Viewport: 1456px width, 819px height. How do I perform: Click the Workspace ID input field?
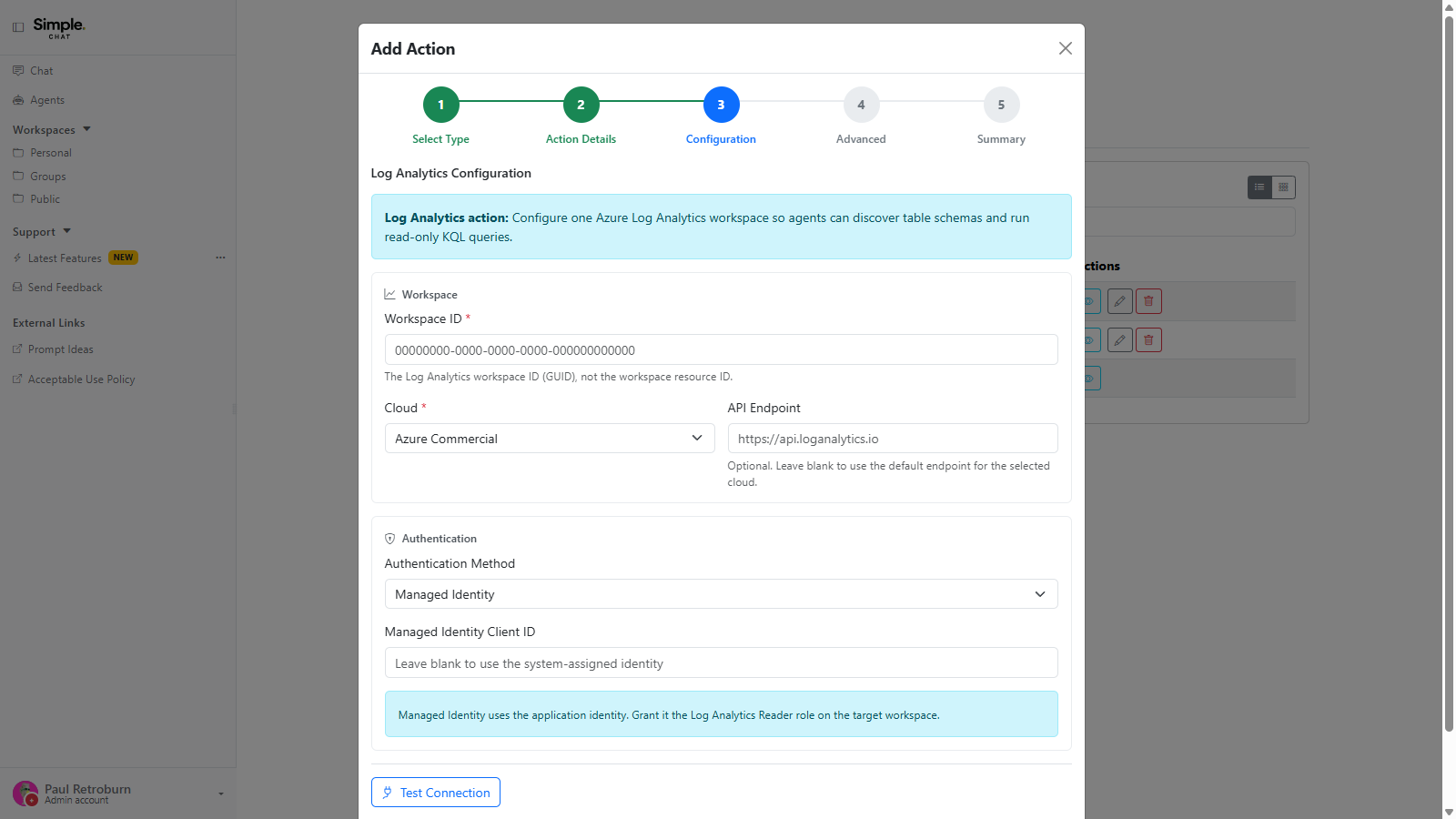tap(722, 350)
